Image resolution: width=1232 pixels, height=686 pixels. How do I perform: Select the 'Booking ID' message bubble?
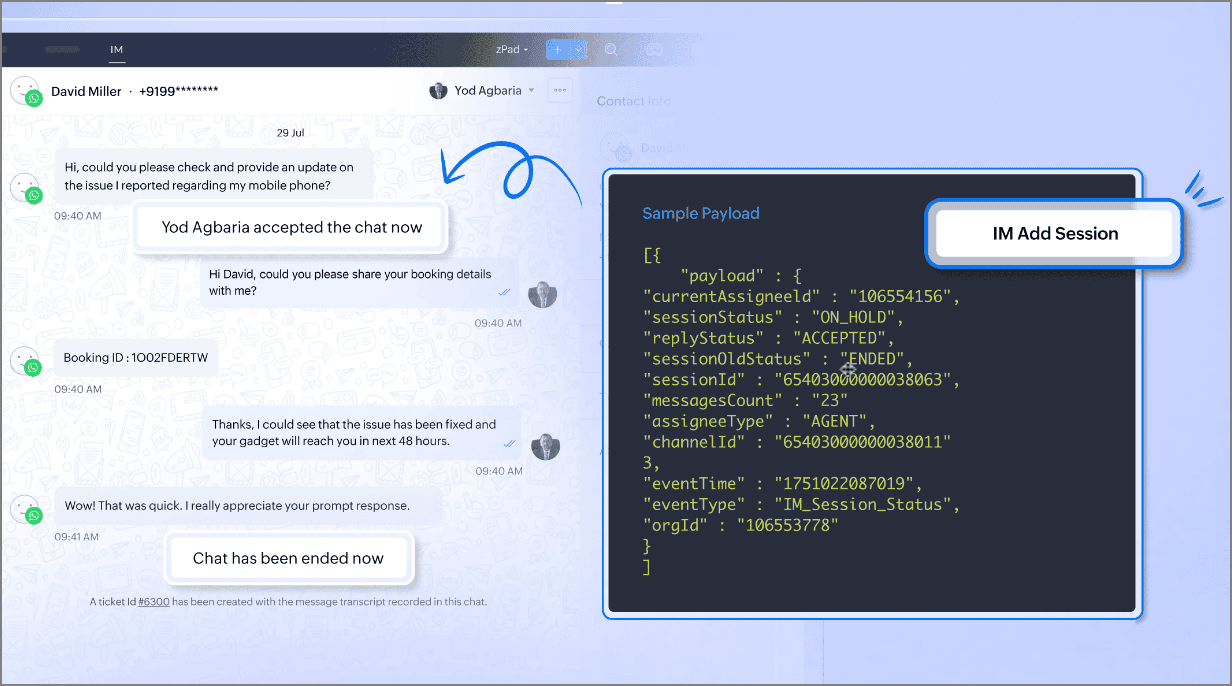[x=136, y=357]
